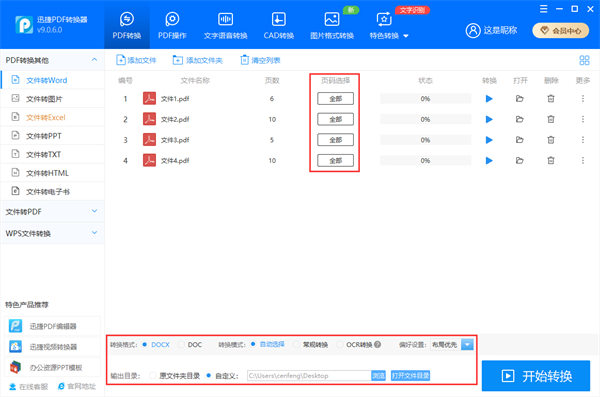Start converting 文件2.pdf with play icon
This screenshot has width=600, height=397.
pos(489,119)
